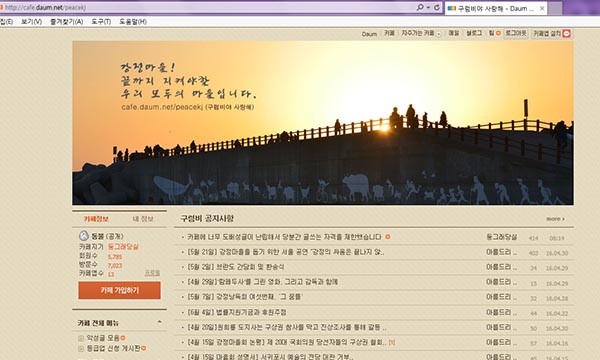Open a new blank browser tab
Viewport: 600px width, 360px height.
555,8
